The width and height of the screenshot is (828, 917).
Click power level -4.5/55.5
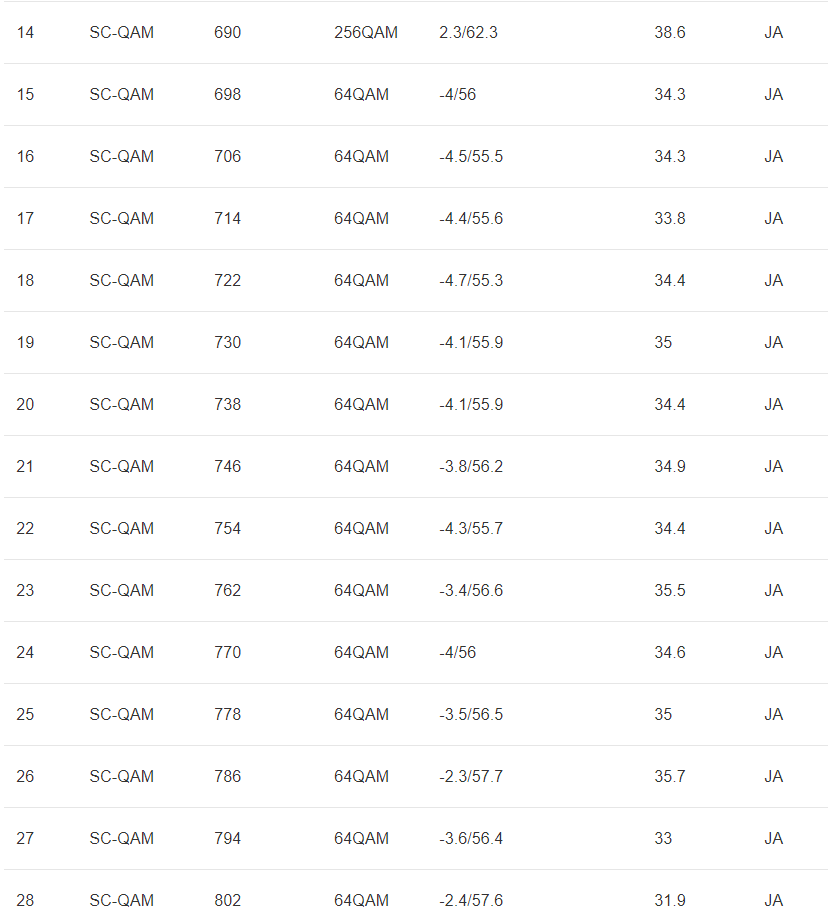(x=471, y=157)
